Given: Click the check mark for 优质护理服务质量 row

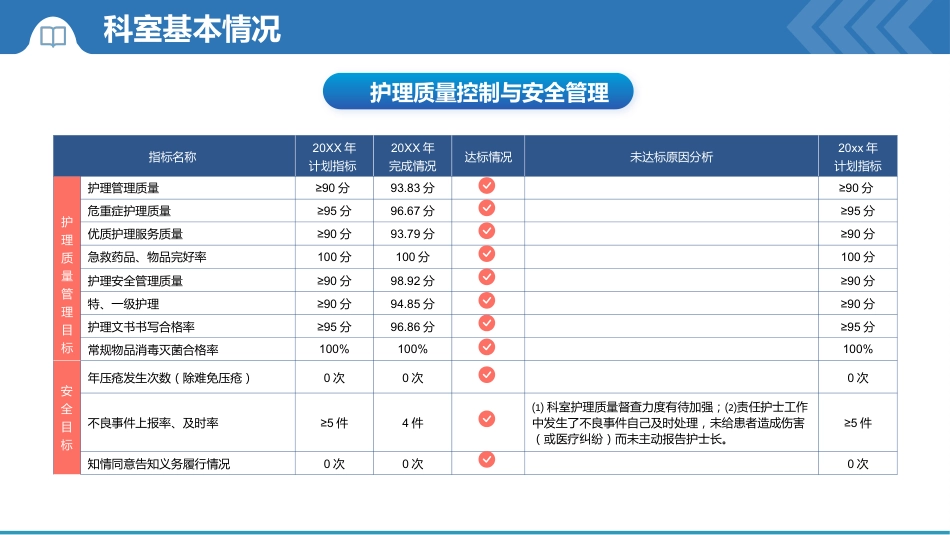Looking at the screenshot, I should coord(487,231).
